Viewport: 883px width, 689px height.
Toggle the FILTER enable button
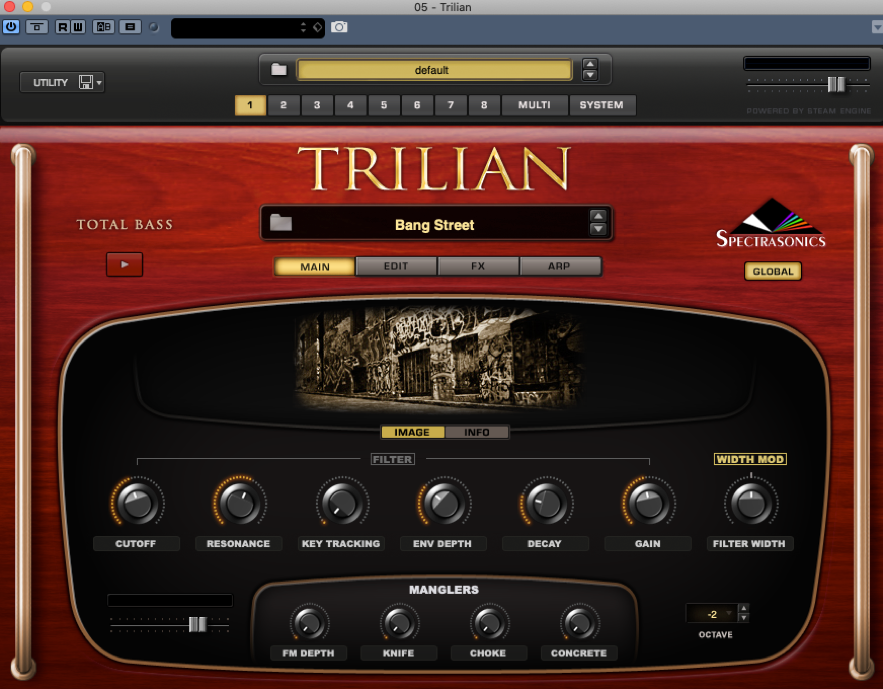pos(393,459)
